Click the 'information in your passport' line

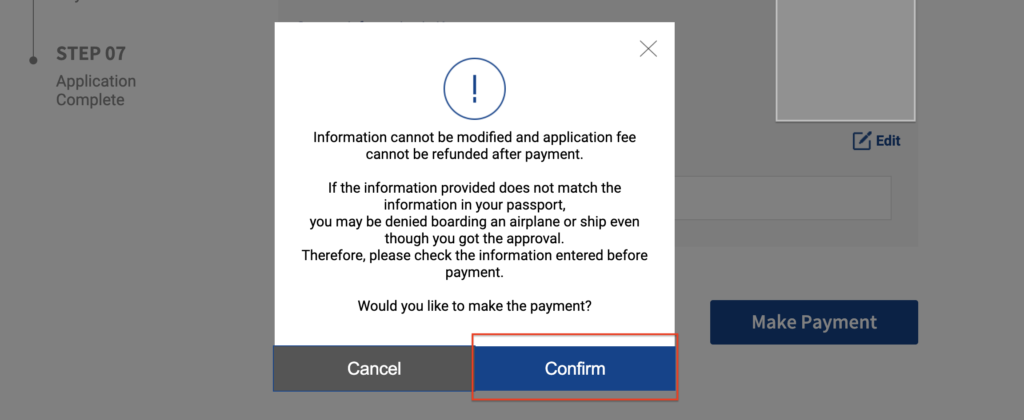[x=474, y=204]
